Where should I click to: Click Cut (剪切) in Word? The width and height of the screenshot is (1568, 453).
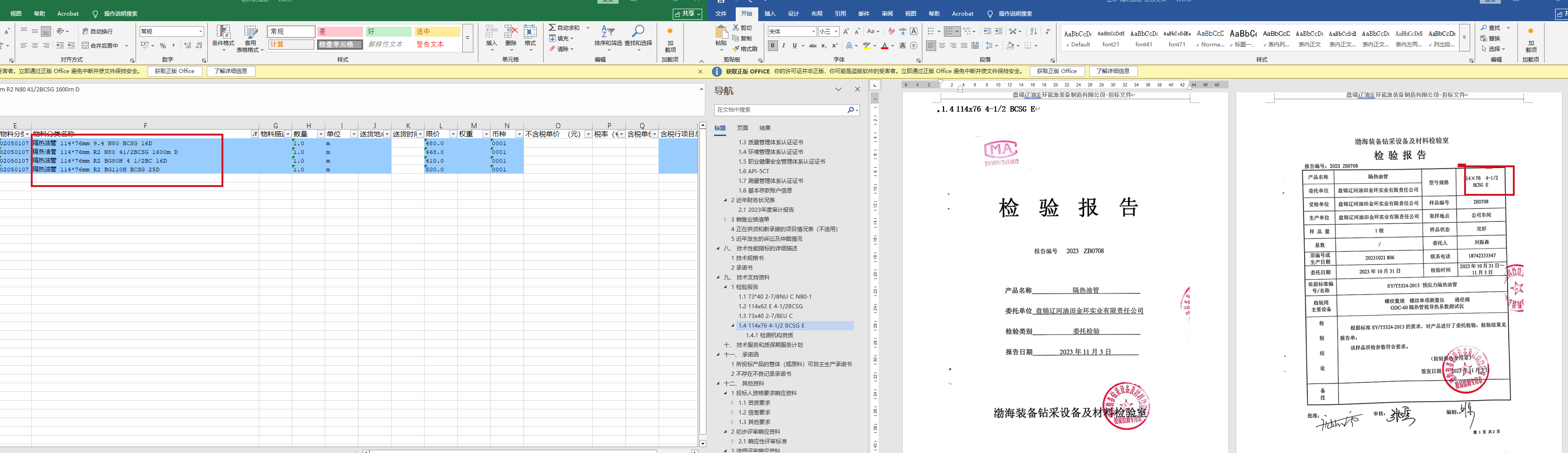[x=743, y=28]
